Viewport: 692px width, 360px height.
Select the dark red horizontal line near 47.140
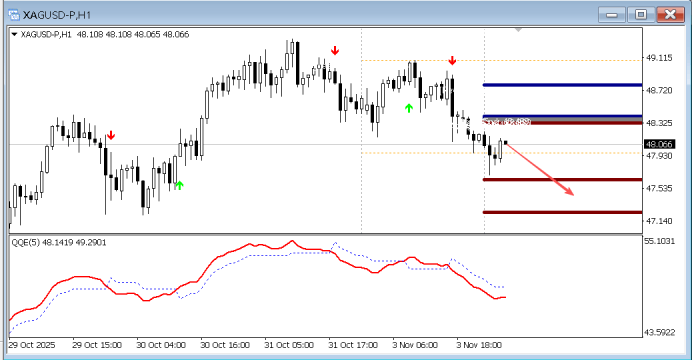click(563, 212)
